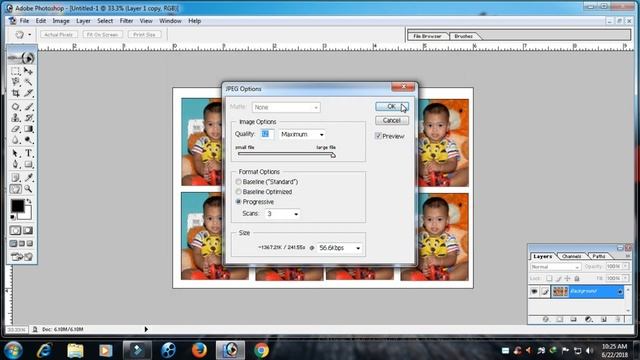Viewport: 640px width, 360px height.
Task: Select the Brush tool
Action: click(x=28, y=107)
